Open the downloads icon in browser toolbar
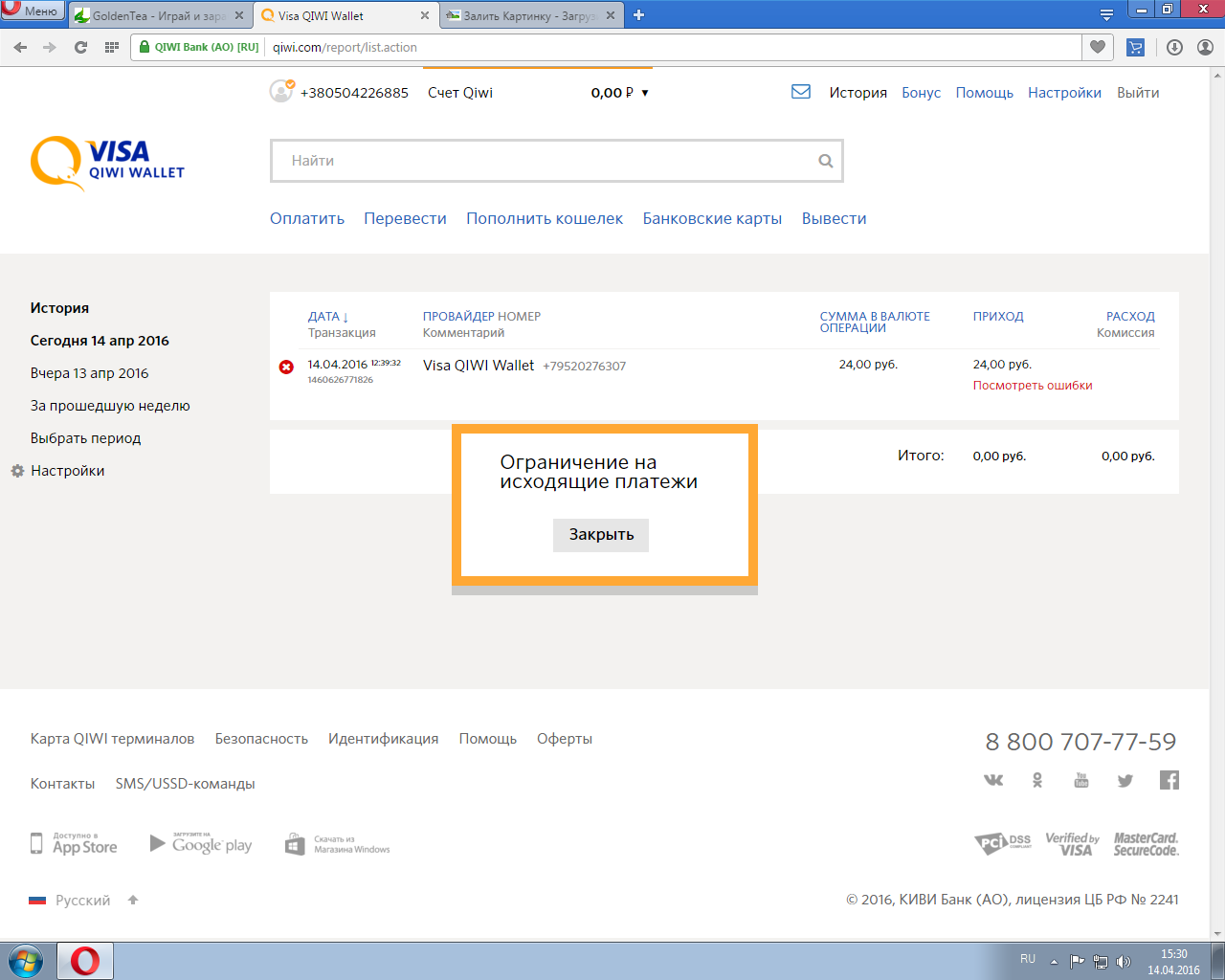 (x=1175, y=47)
